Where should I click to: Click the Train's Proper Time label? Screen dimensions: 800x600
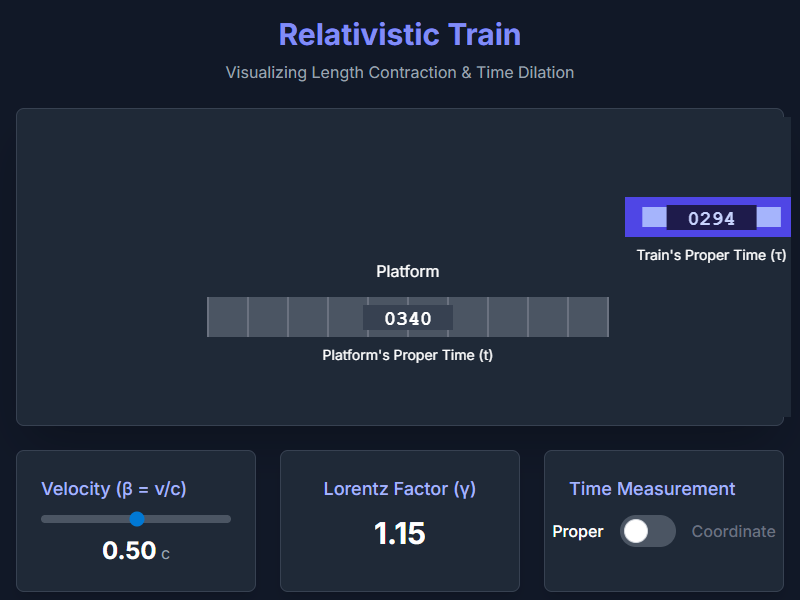click(x=708, y=255)
